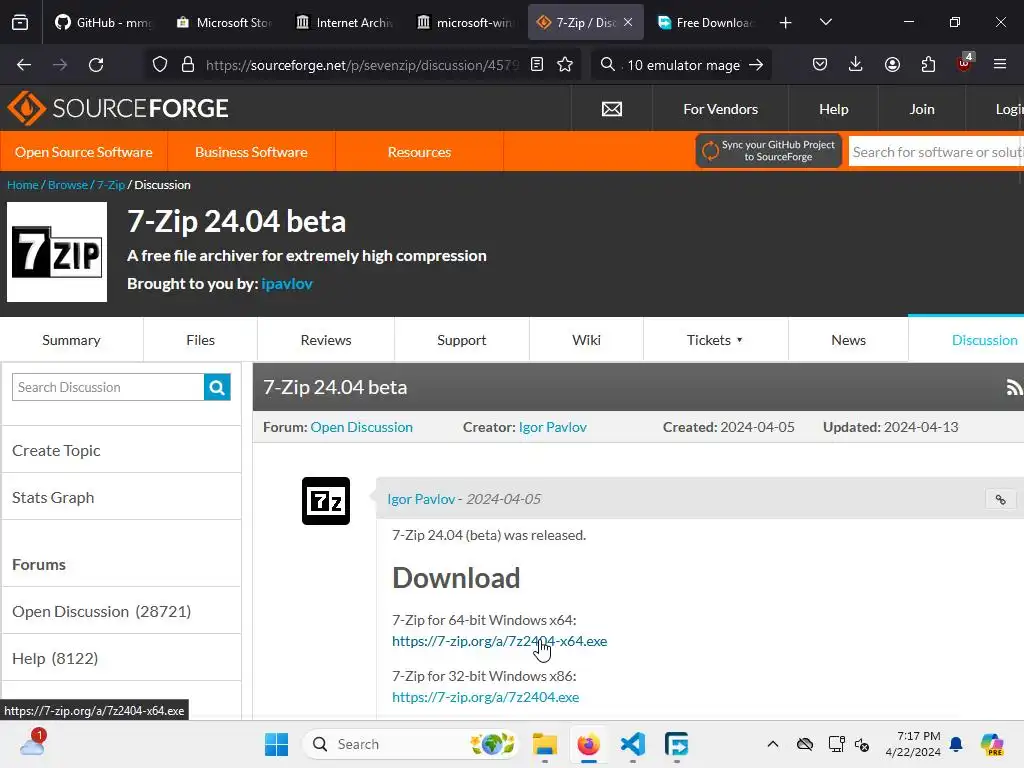Bookmark this page with the star
1024x768 pixels.
point(565,65)
